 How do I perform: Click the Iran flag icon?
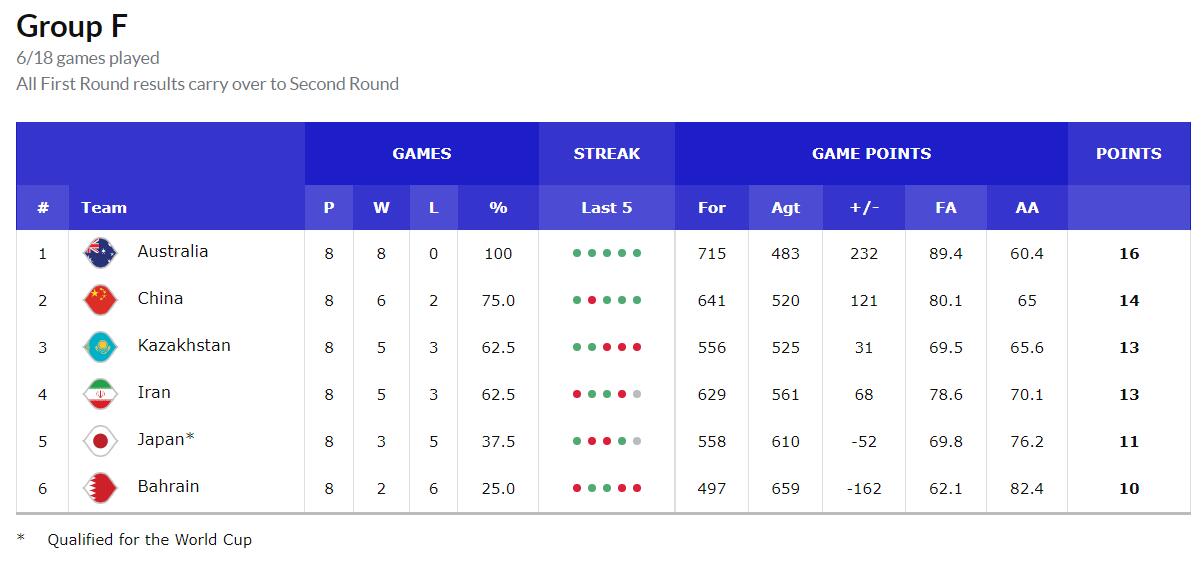click(x=101, y=394)
